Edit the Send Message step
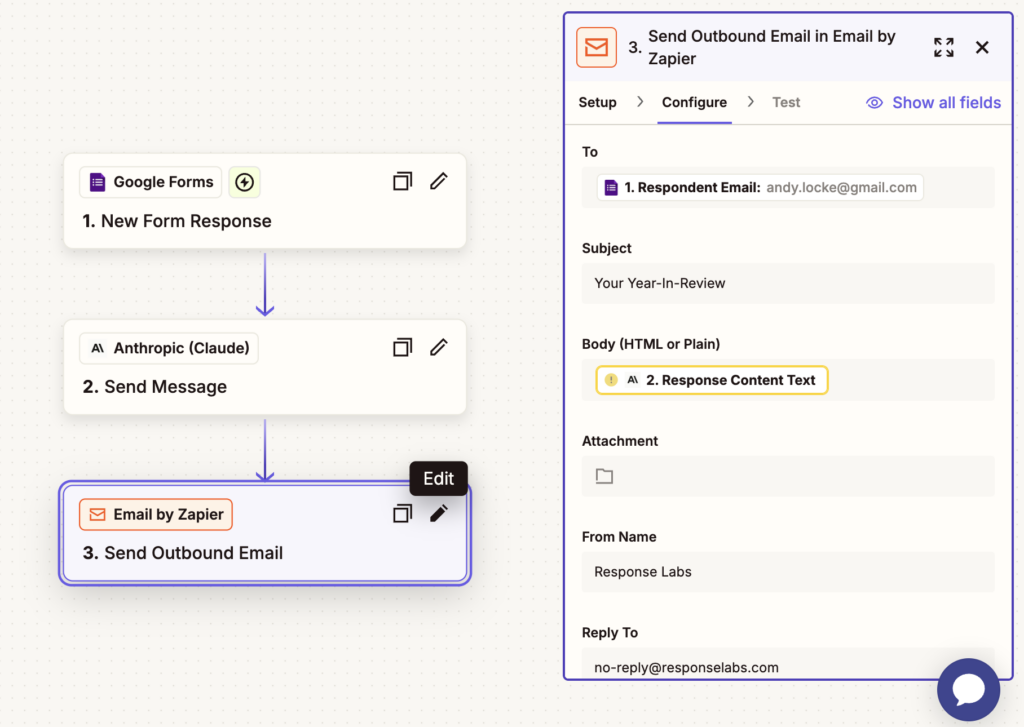This screenshot has height=727, width=1024. click(x=439, y=347)
